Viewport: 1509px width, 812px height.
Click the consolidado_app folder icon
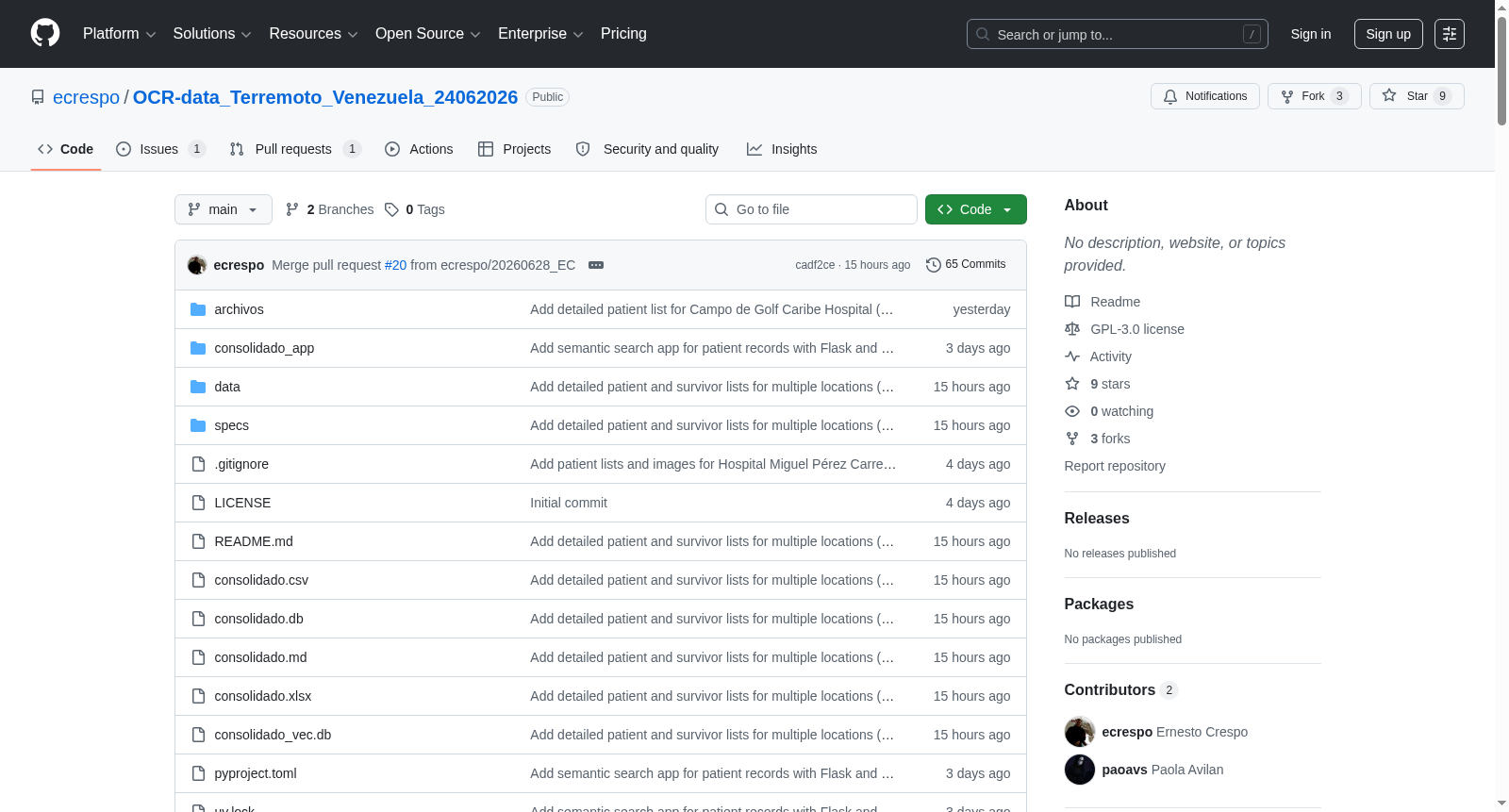pos(198,348)
